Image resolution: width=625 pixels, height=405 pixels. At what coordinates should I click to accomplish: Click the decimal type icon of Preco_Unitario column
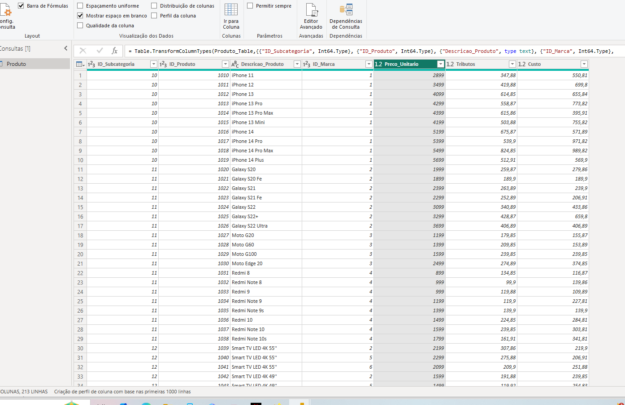coord(377,64)
